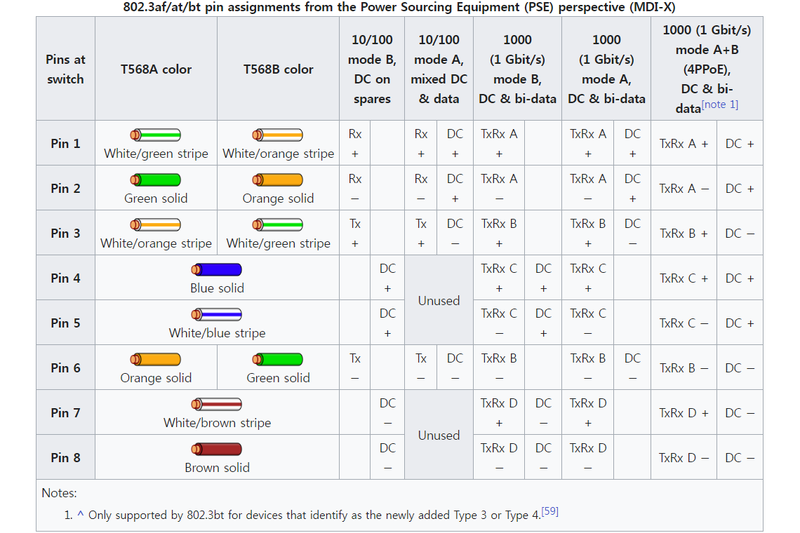Click the green solid wire icon in Pin 6 row
Image resolution: width=800 pixels, height=533 pixels.
point(278,360)
